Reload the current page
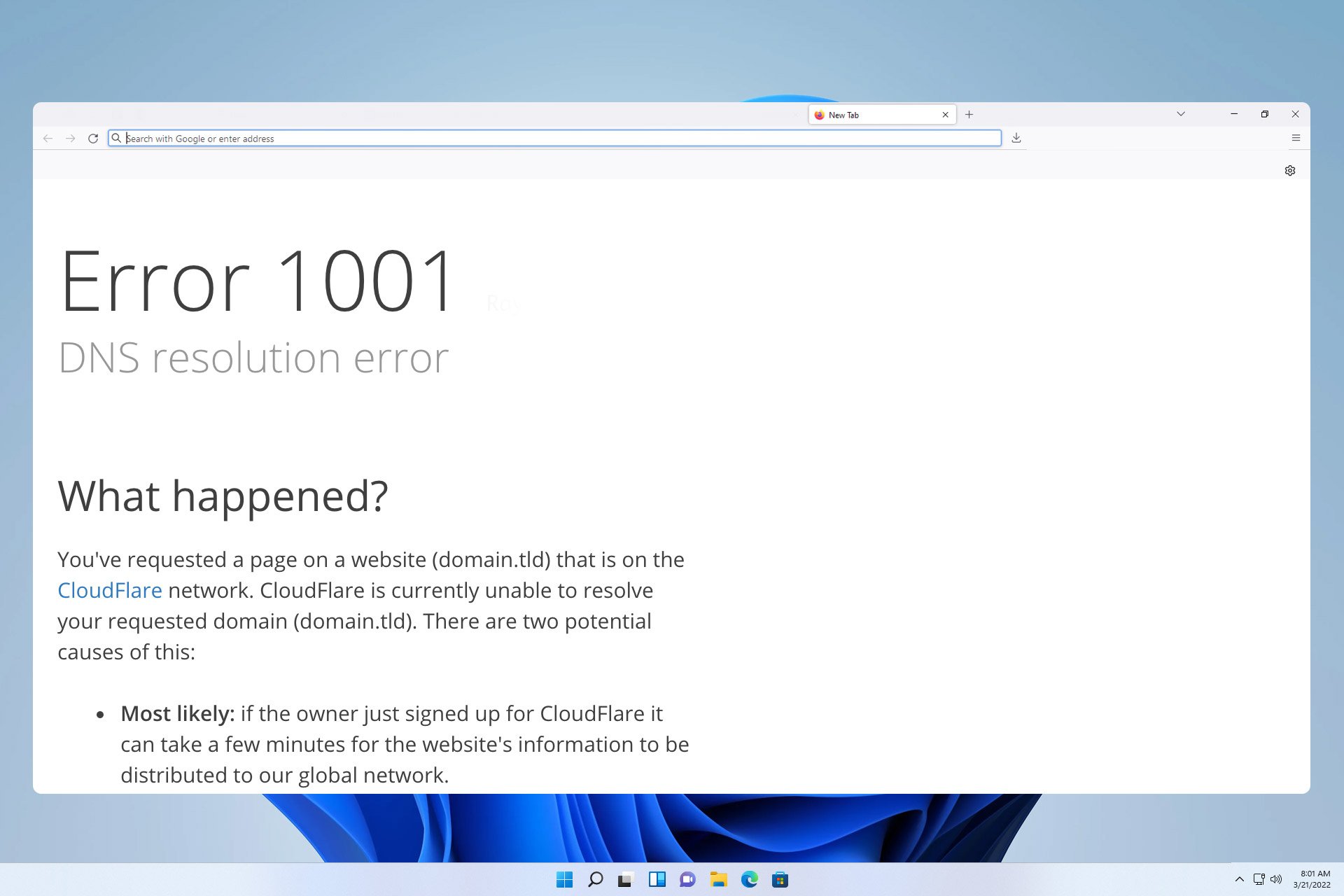1344x896 pixels. point(93,139)
